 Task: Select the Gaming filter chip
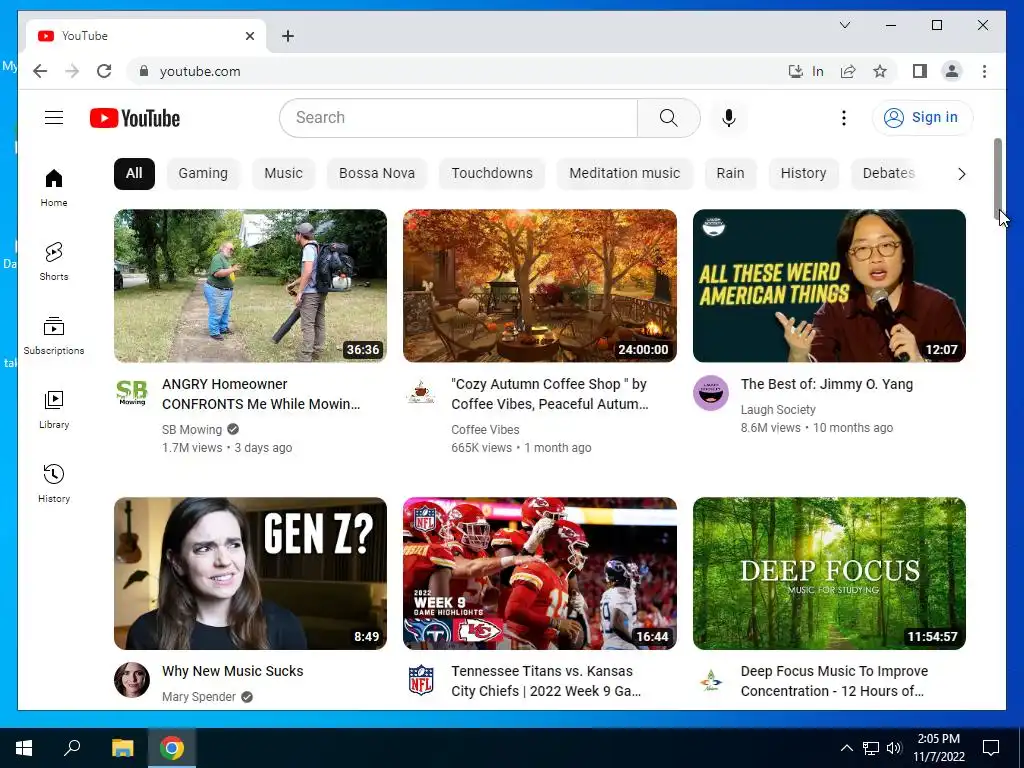[x=203, y=174]
